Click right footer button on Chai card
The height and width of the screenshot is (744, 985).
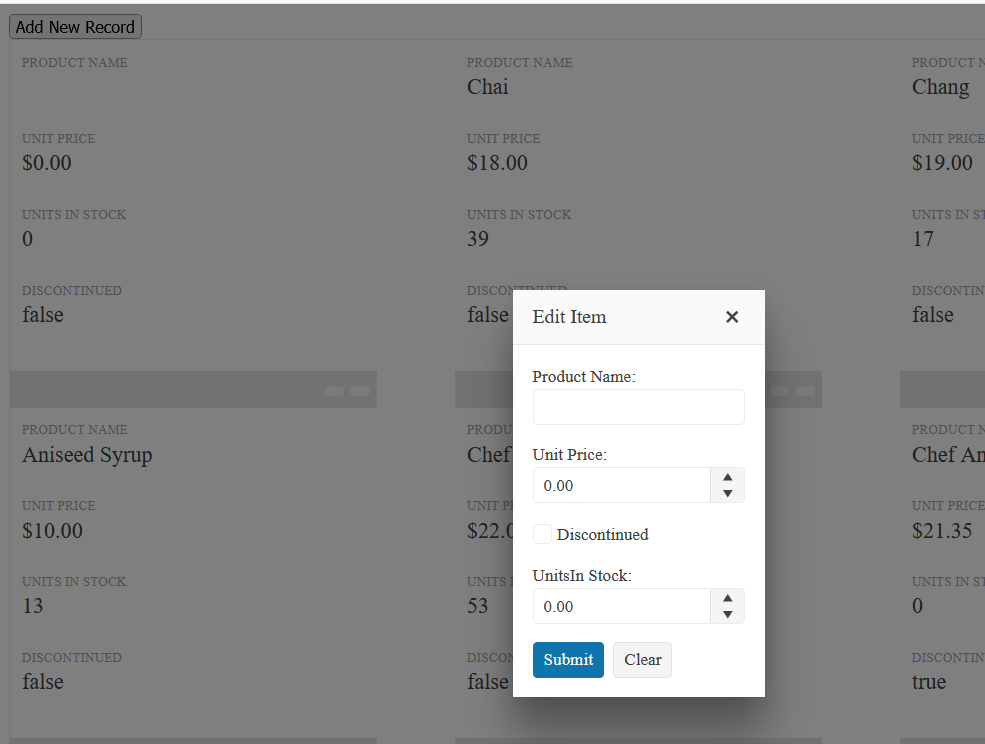click(804, 391)
